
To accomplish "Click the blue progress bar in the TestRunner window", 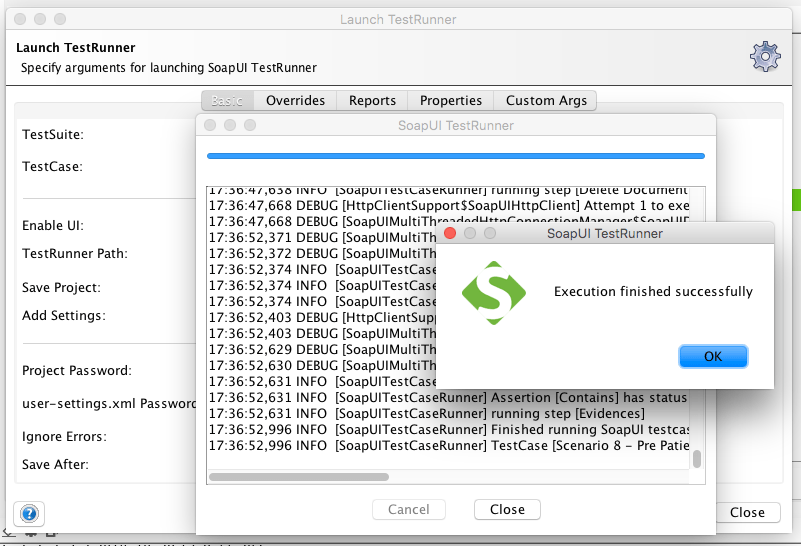I will 456,156.
